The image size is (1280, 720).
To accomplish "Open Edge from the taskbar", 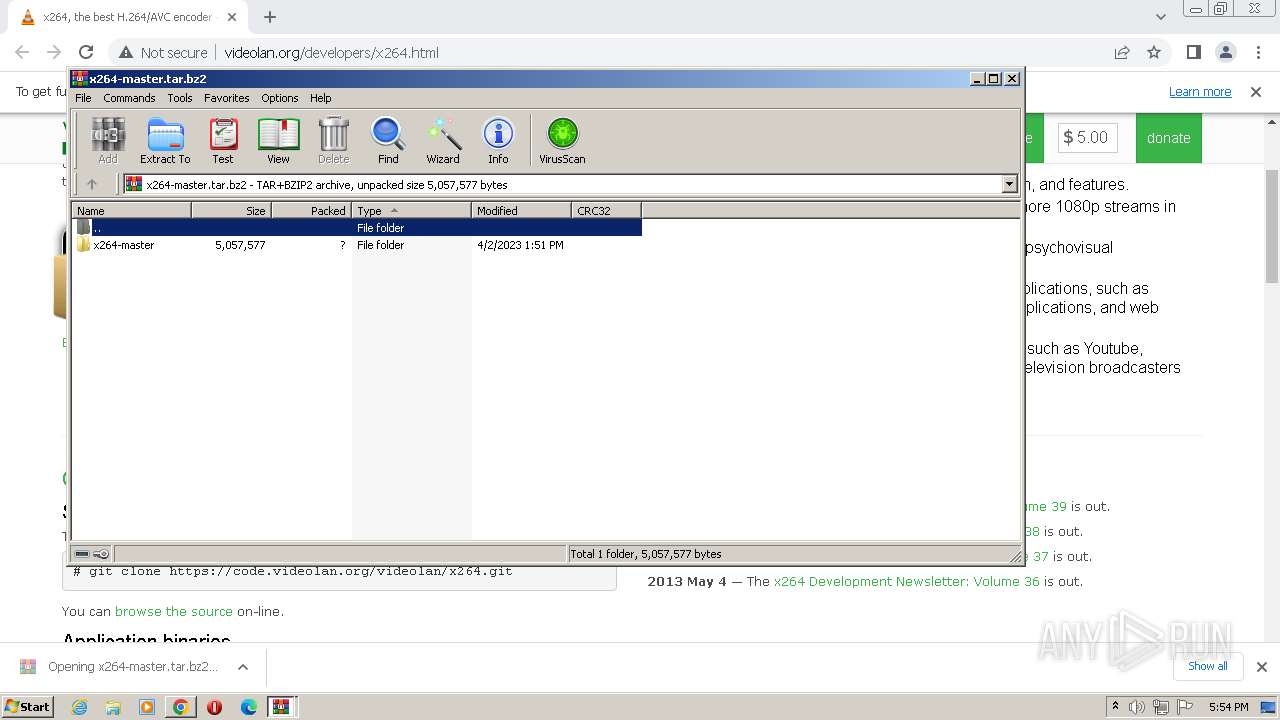I will coord(249,707).
